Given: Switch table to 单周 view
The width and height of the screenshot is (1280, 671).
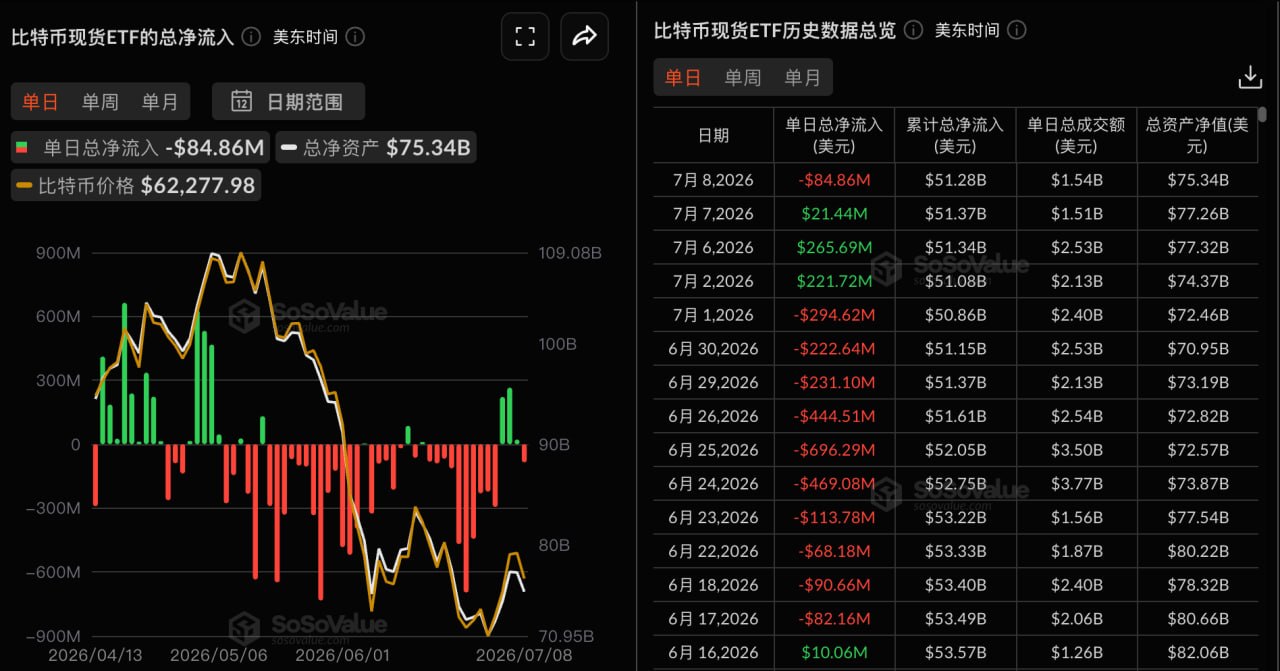Looking at the screenshot, I should (743, 77).
